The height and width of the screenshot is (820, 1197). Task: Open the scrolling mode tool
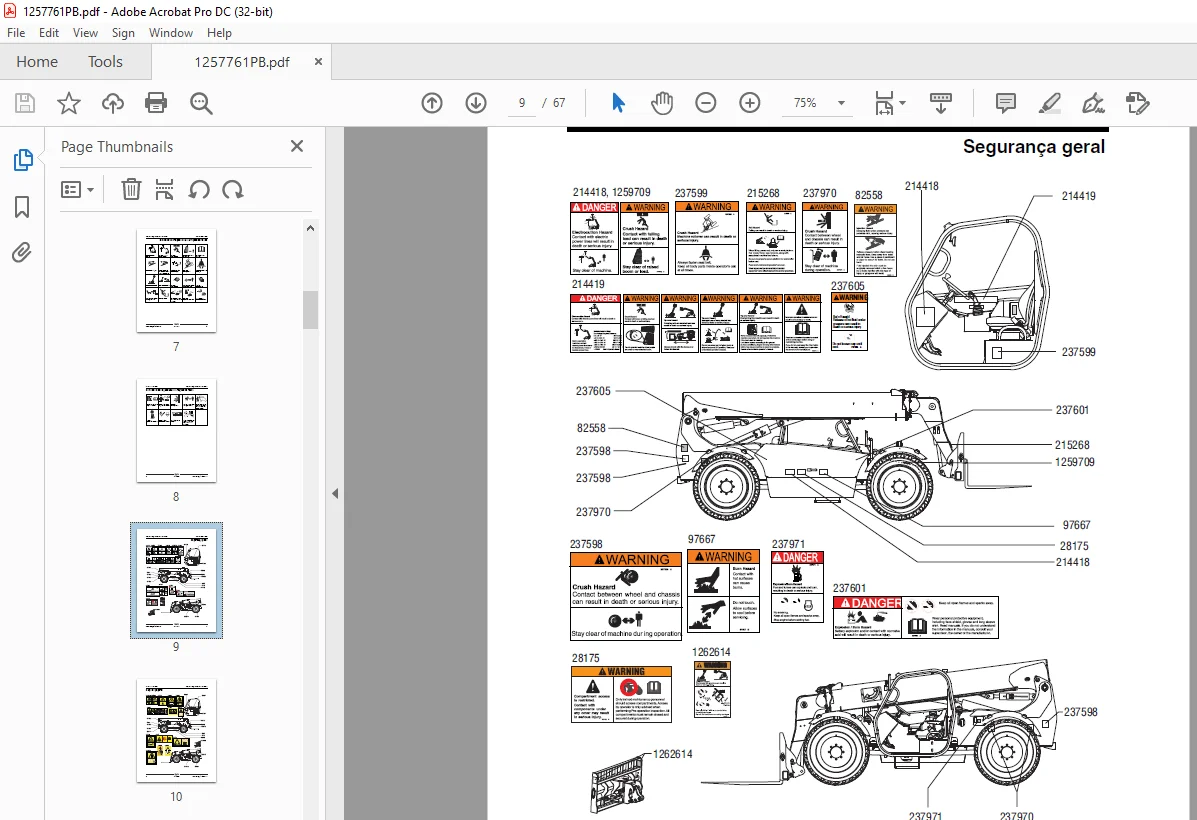(x=940, y=103)
